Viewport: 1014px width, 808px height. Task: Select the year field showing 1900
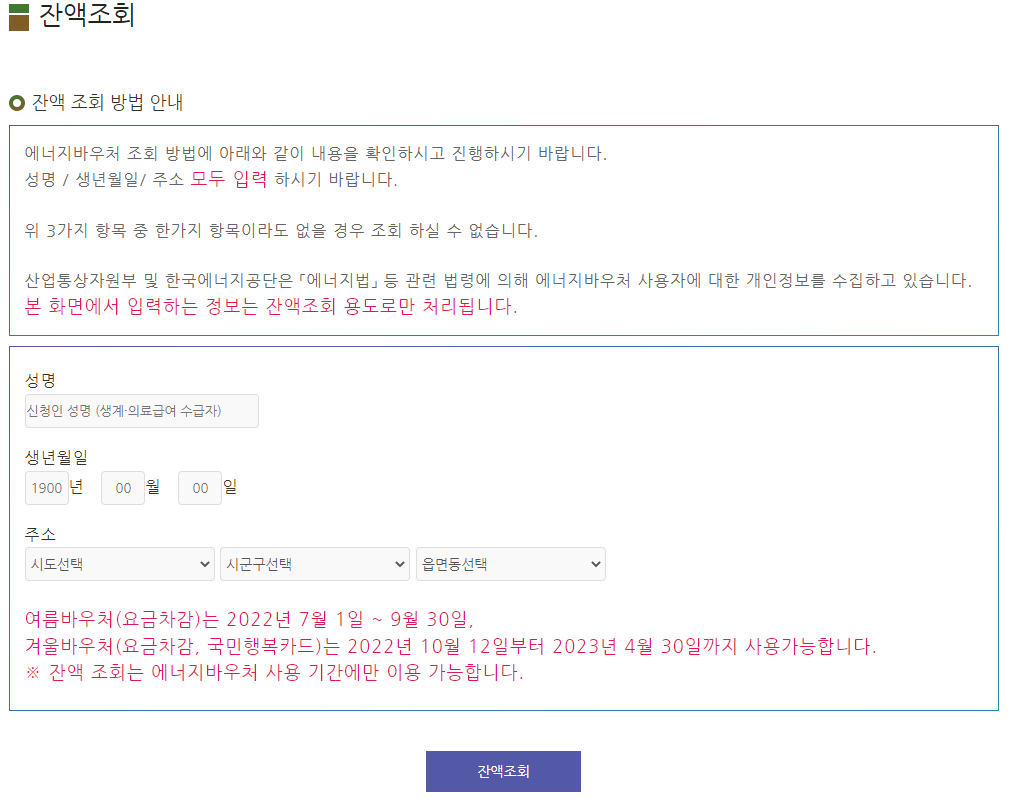(x=46, y=487)
